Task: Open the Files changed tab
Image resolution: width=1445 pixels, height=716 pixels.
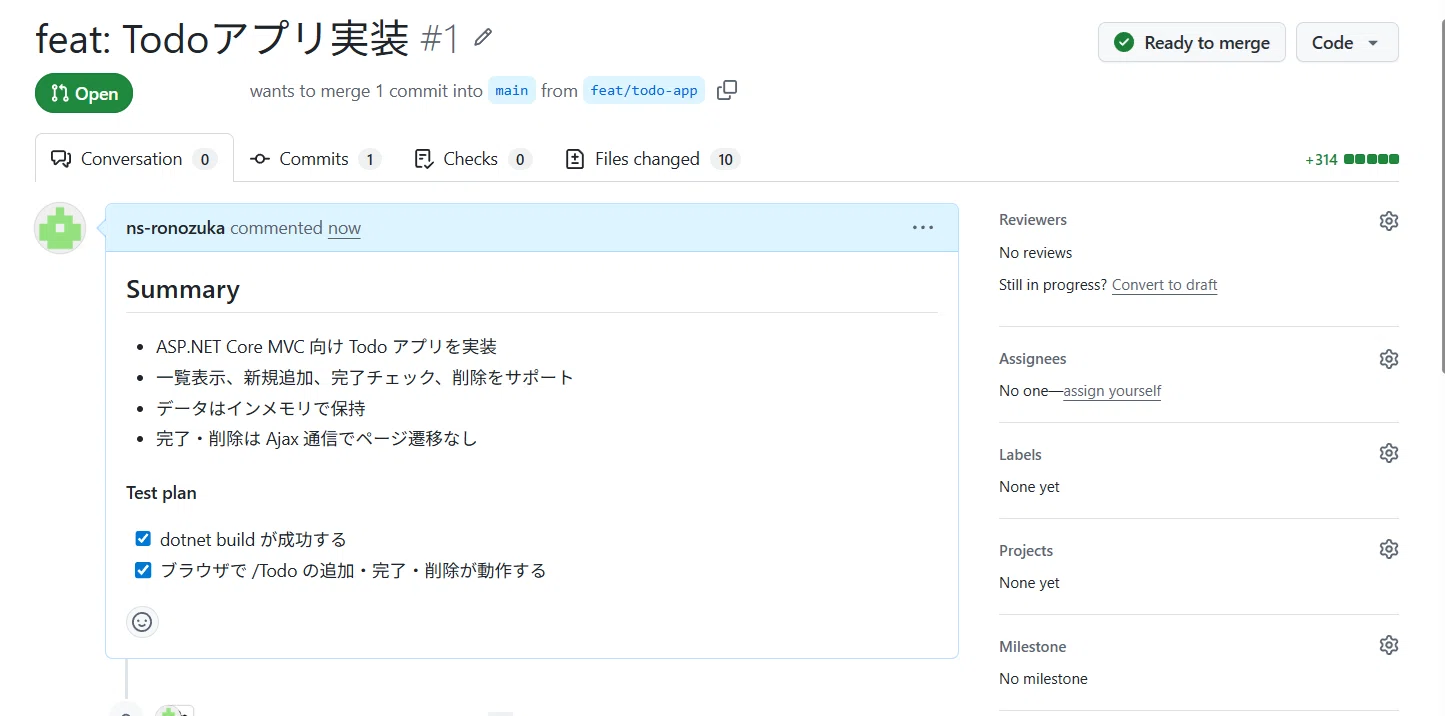Action: coord(652,159)
